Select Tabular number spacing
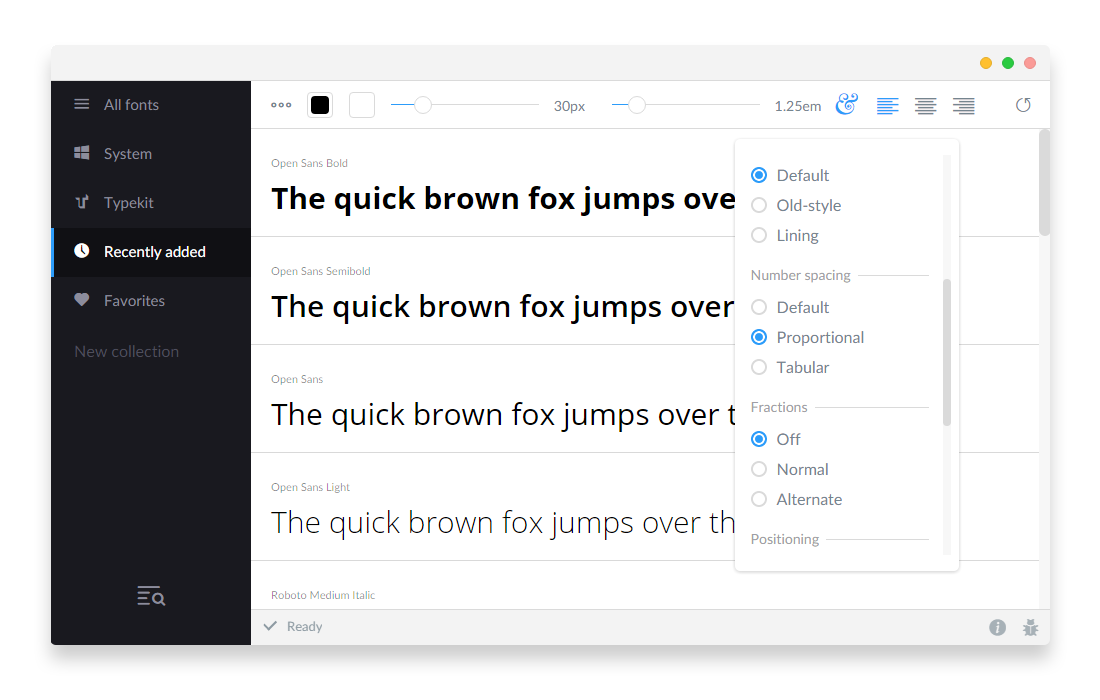Image resolution: width=1100 pixels, height=700 pixels. pos(759,368)
